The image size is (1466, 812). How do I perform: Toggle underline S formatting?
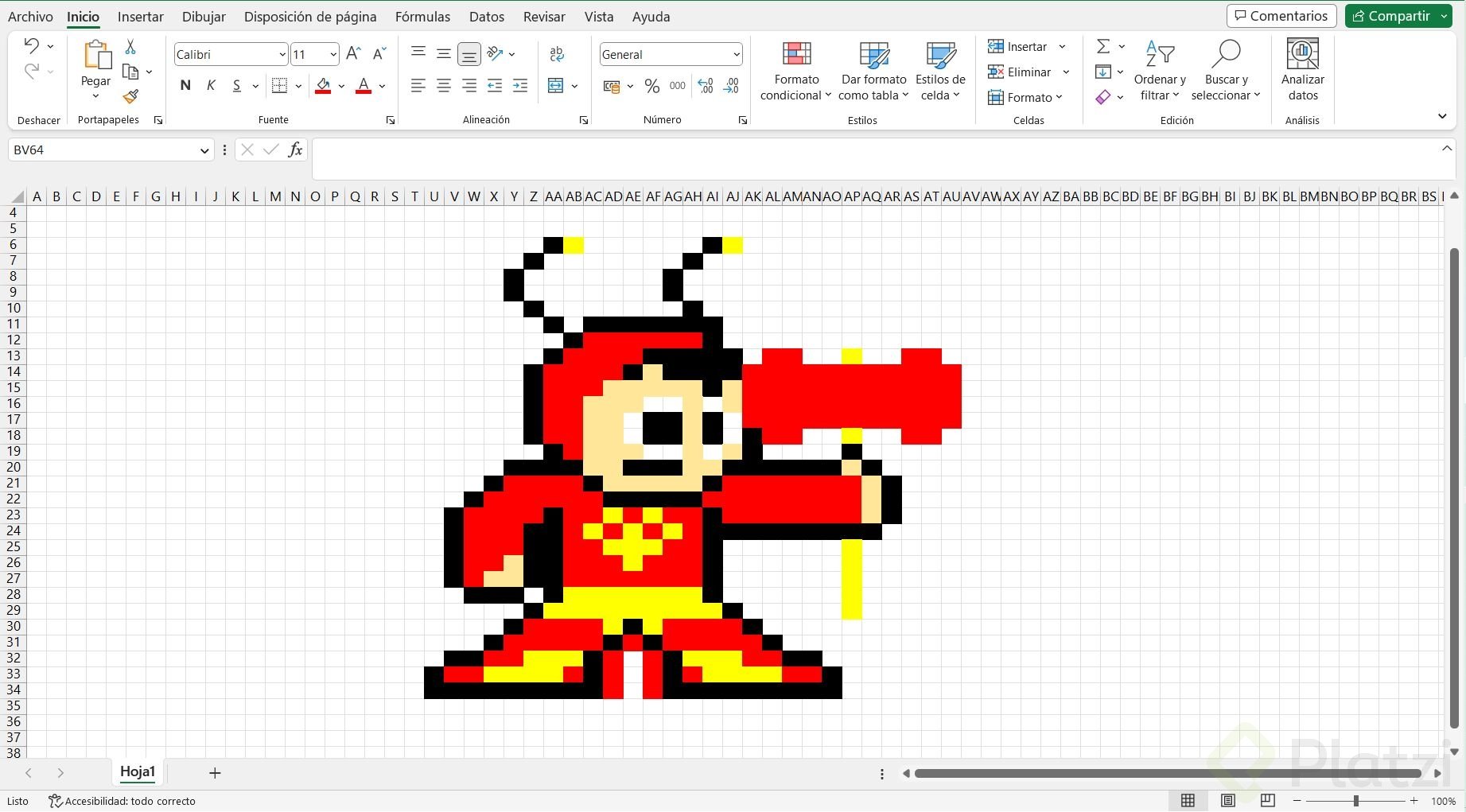point(236,85)
